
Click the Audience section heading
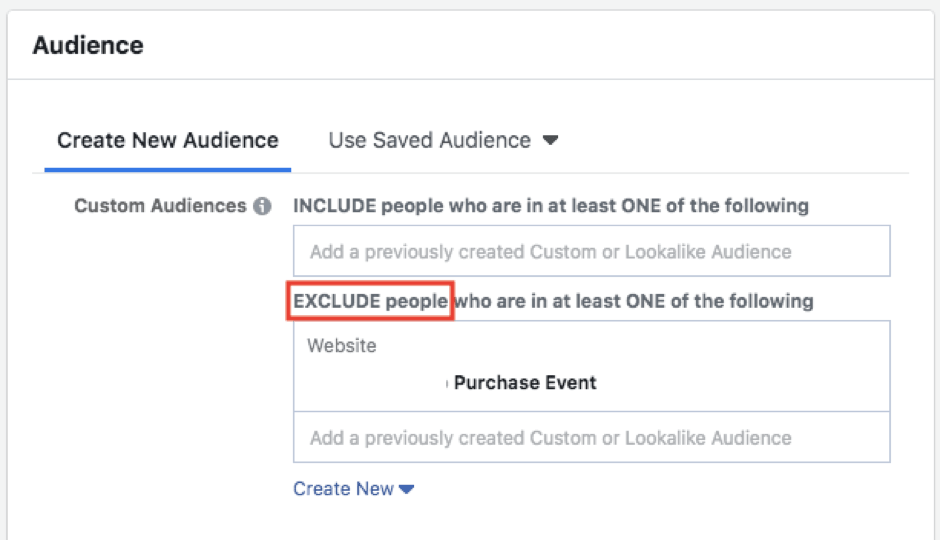pos(88,45)
